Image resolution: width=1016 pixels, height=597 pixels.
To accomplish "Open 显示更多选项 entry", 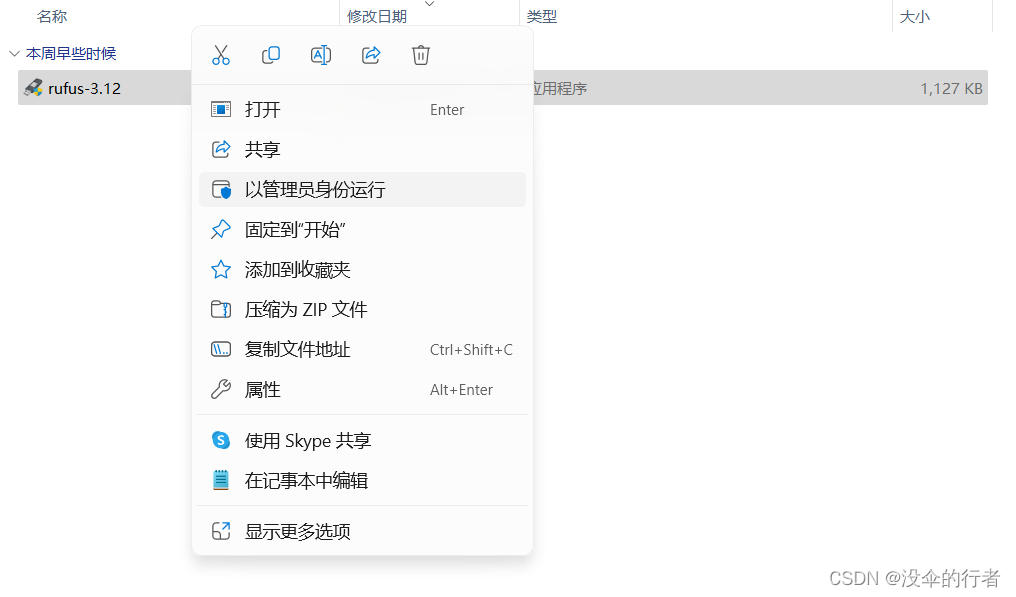I will click(362, 532).
